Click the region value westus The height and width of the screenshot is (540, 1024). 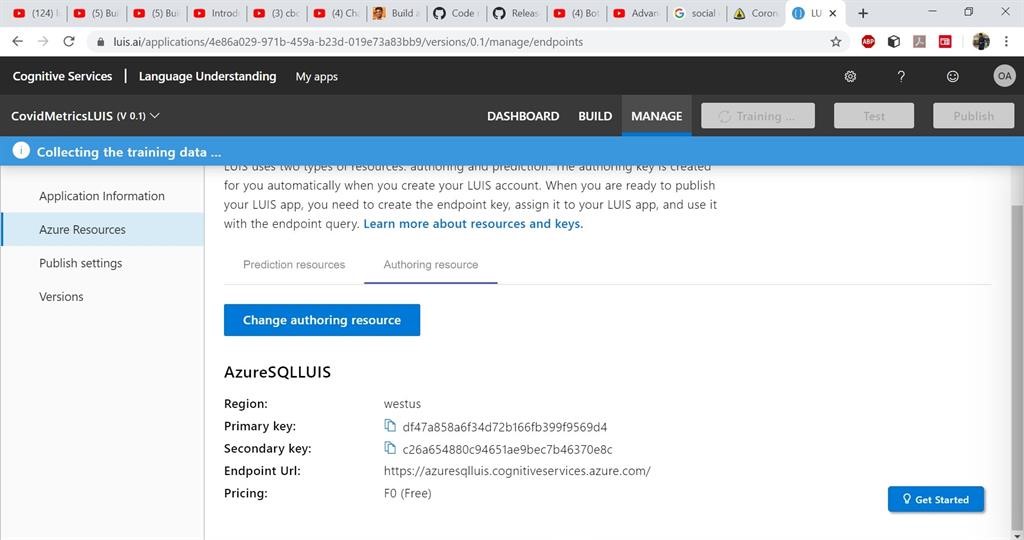[x=402, y=404]
